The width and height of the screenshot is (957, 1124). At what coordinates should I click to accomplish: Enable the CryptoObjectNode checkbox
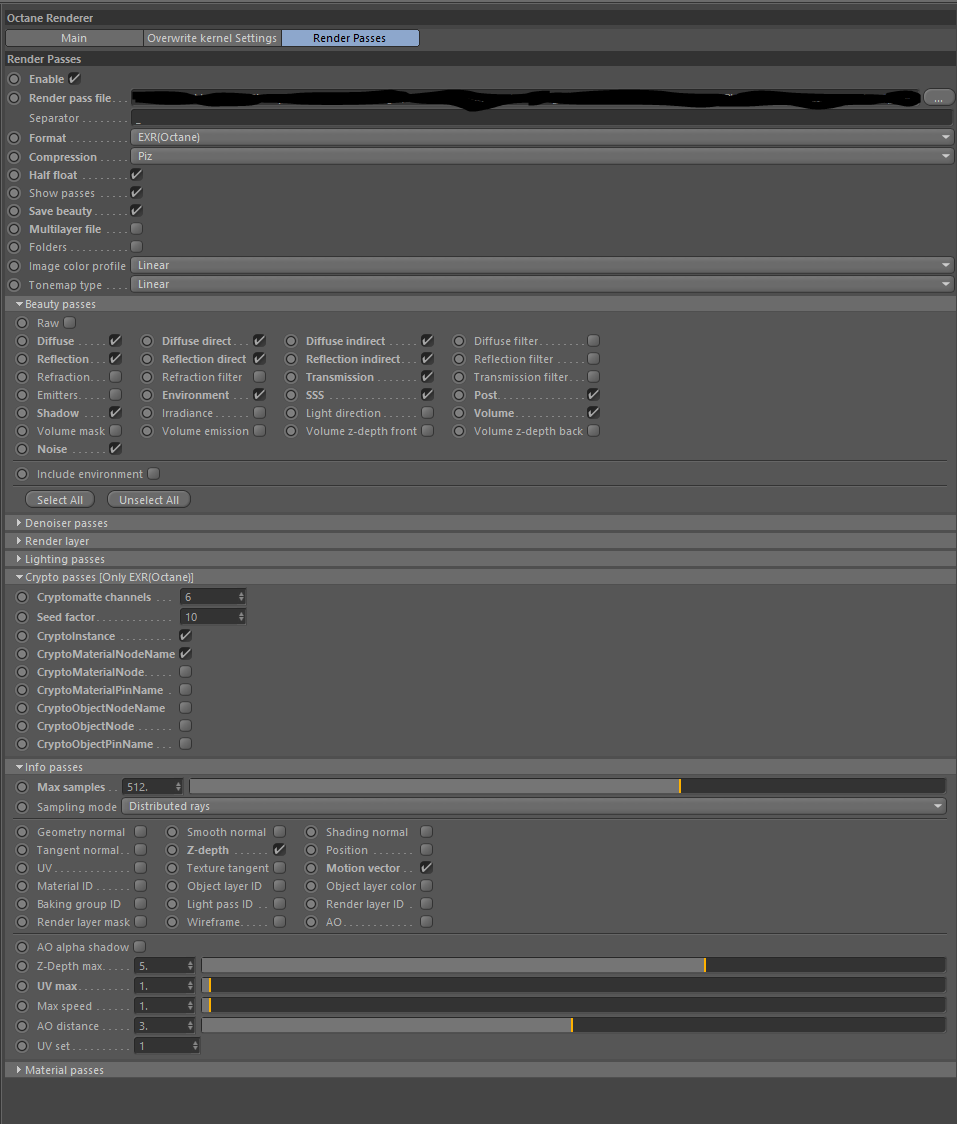point(186,725)
